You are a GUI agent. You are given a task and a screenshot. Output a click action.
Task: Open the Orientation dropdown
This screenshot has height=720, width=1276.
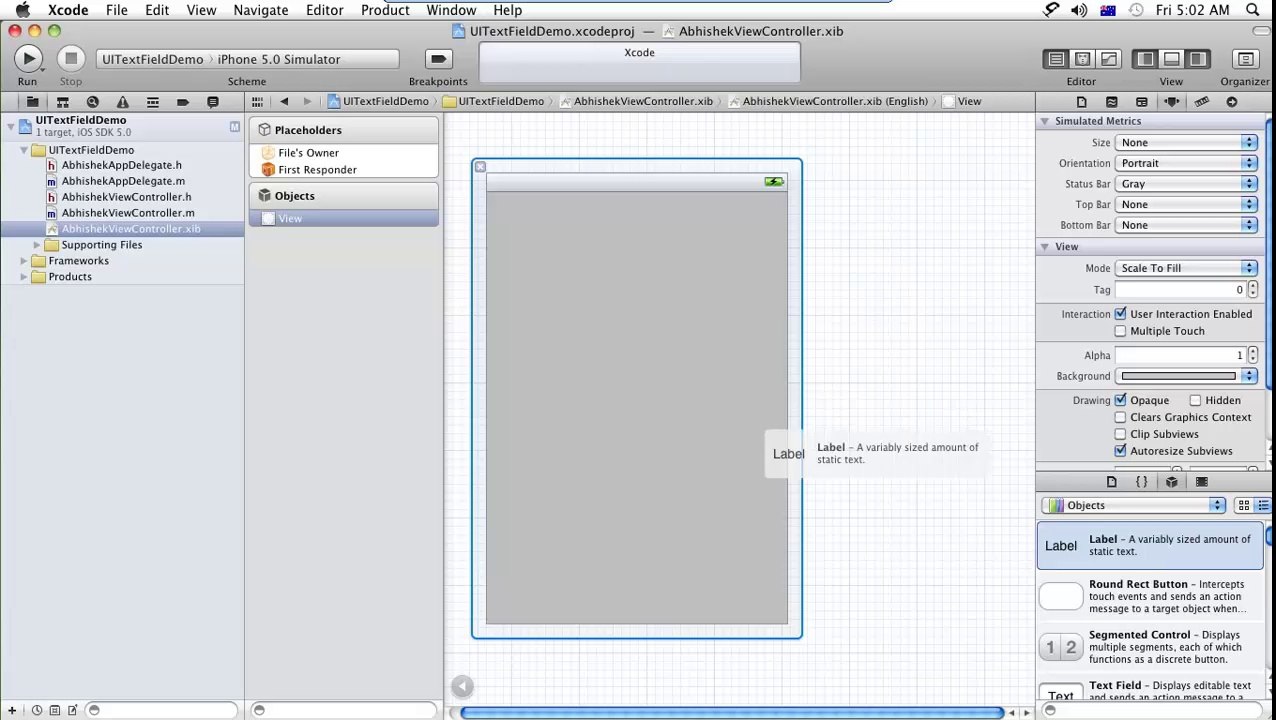[x=1186, y=163]
